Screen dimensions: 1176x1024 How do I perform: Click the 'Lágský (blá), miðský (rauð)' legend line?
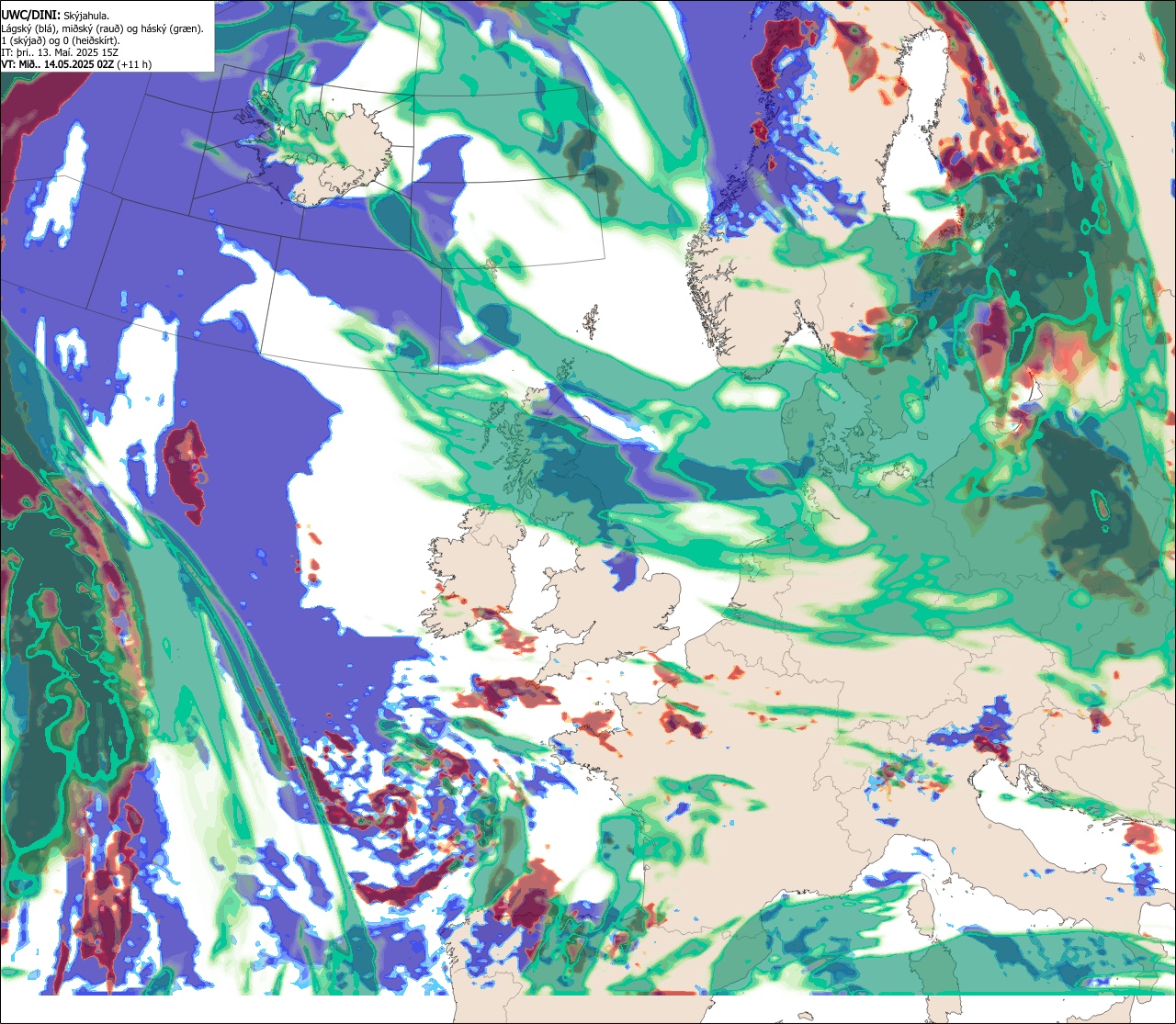click(x=103, y=28)
